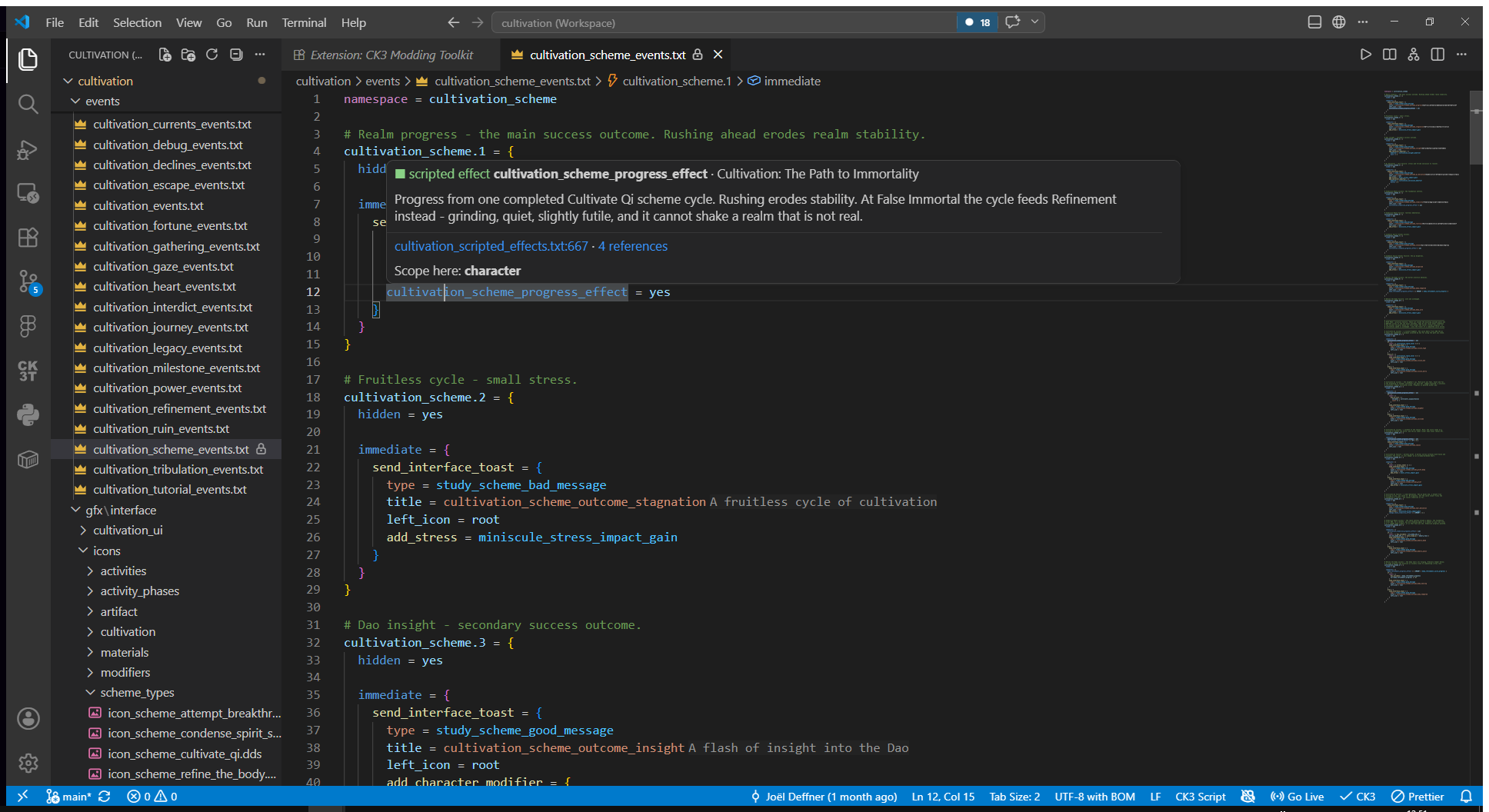Expand the cultivation_ui folder
This screenshot has height=812, width=1489.
pyautogui.click(x=128, y=530)
